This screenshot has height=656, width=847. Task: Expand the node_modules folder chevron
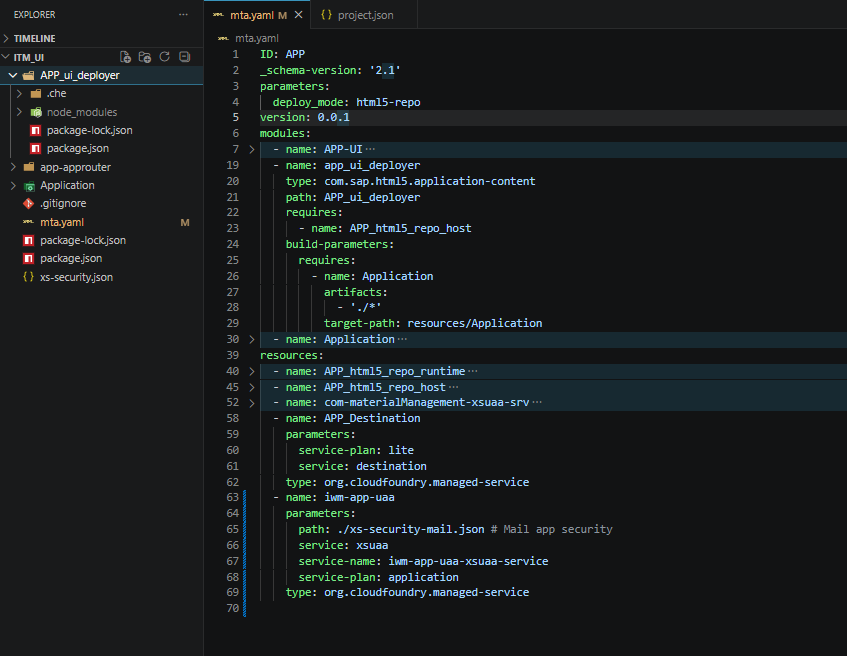tap(19, 112)
